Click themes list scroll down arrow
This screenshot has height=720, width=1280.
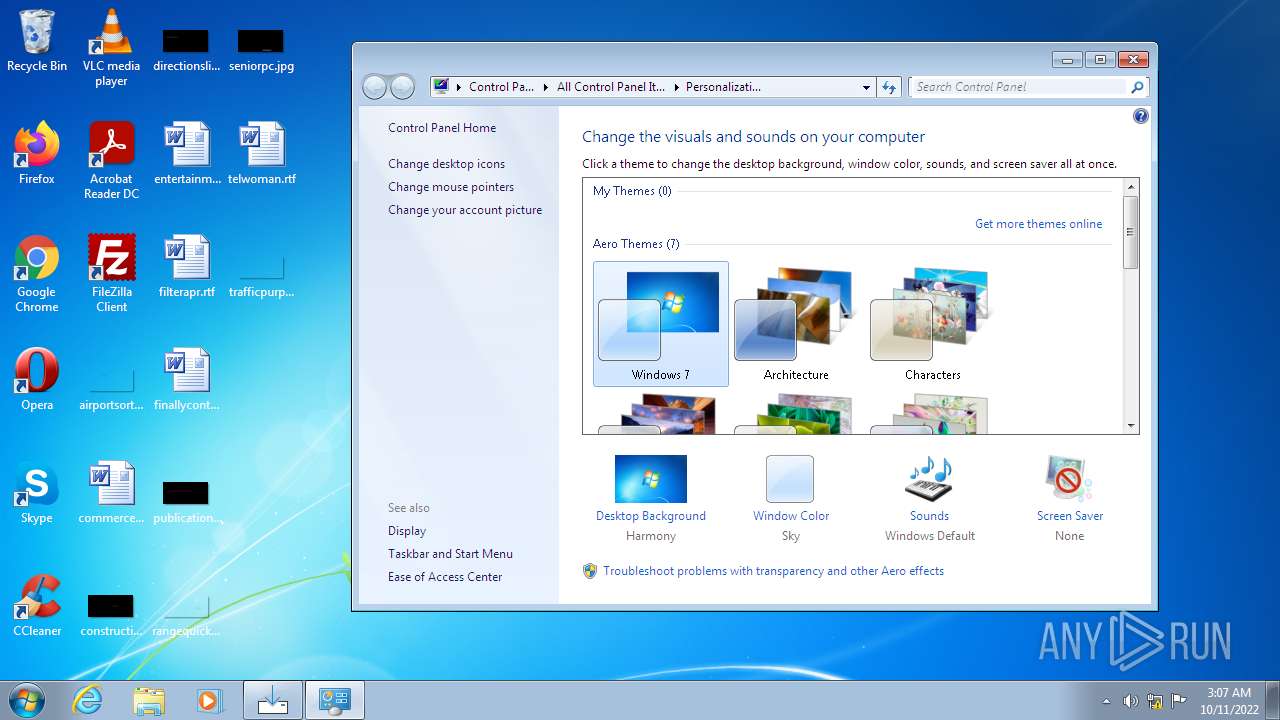coord(1131,426)
